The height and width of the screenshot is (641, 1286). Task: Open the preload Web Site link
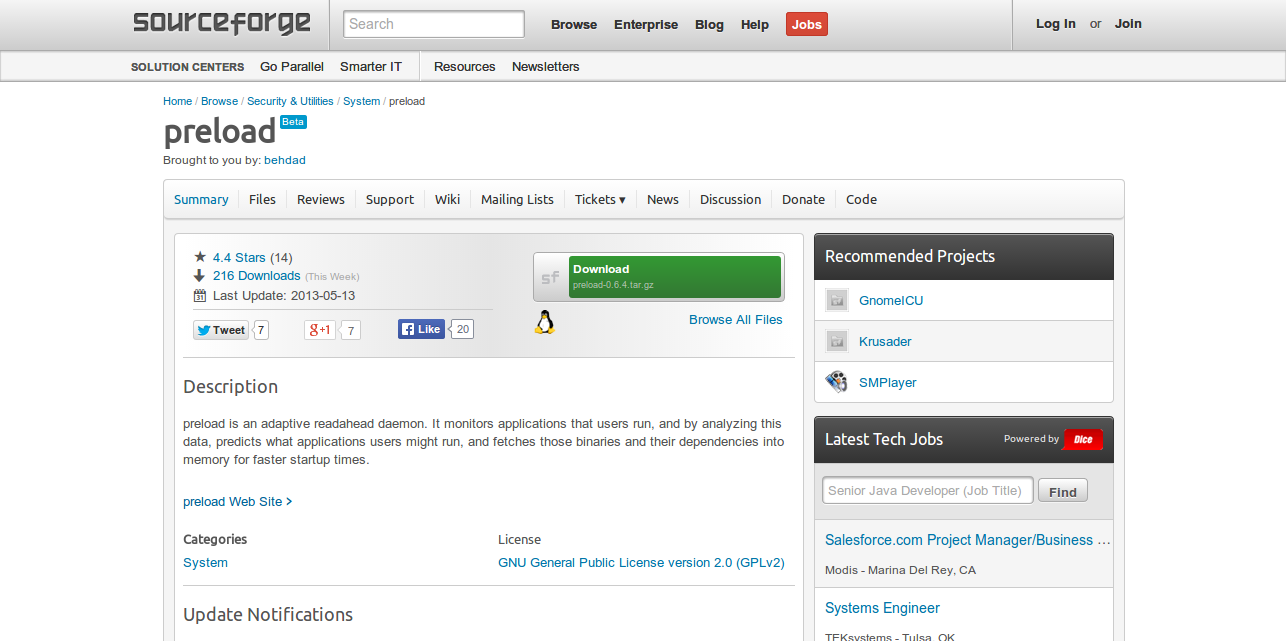point(238,502)
